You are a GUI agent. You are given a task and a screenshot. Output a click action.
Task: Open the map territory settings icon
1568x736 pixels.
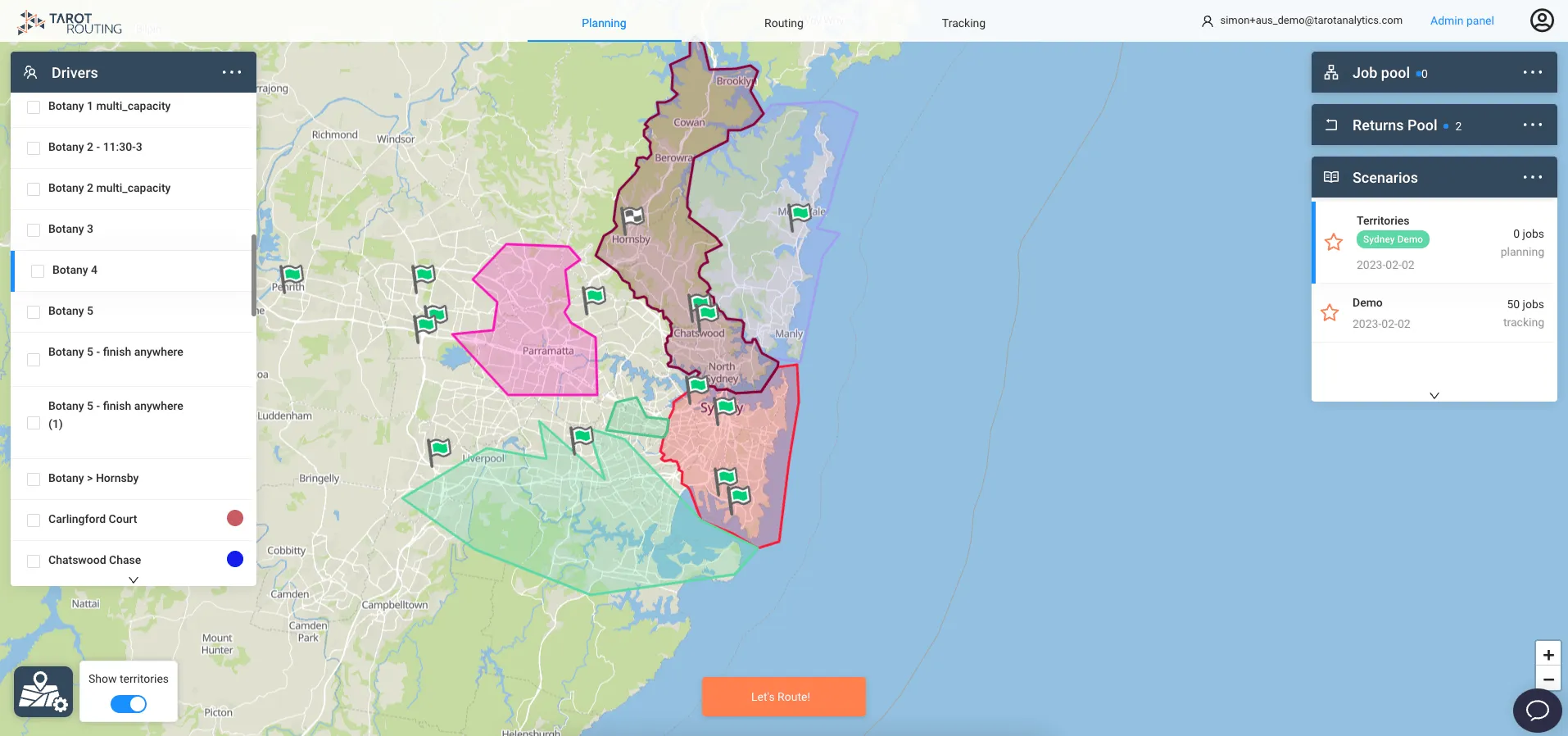(x=43, y=692)
